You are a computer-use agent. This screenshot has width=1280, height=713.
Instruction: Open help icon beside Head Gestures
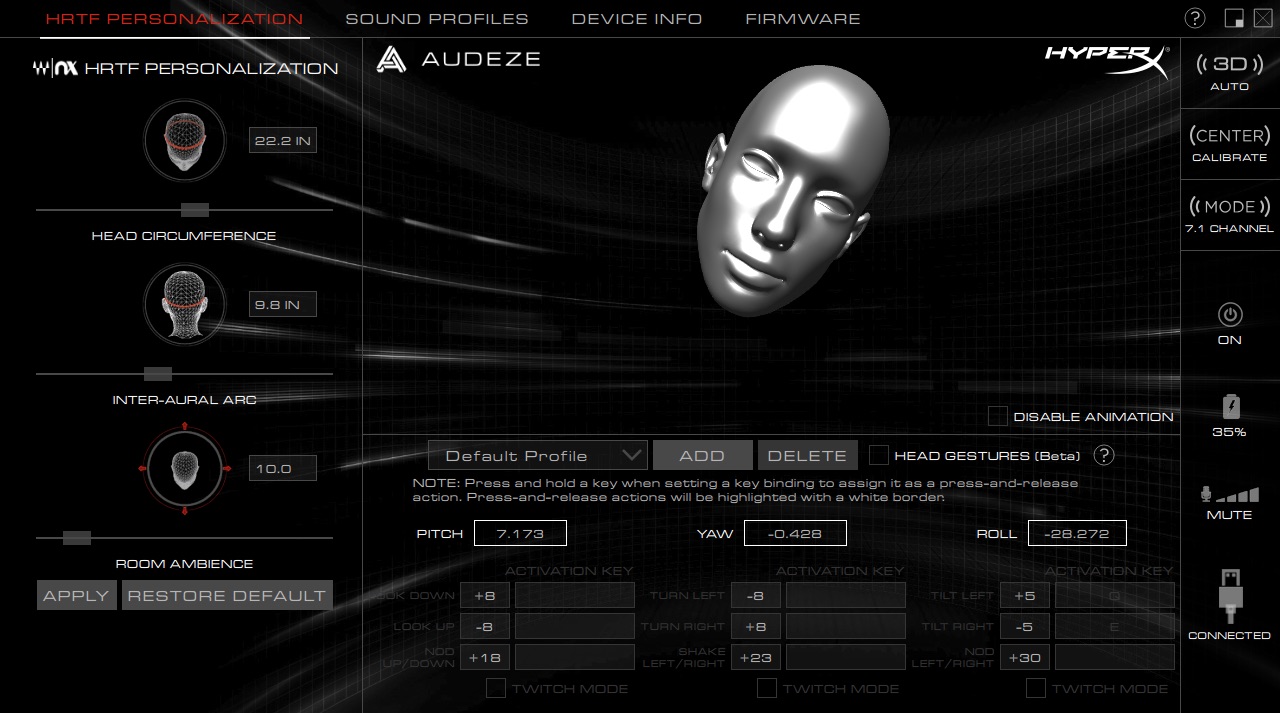click(1104, 455)
